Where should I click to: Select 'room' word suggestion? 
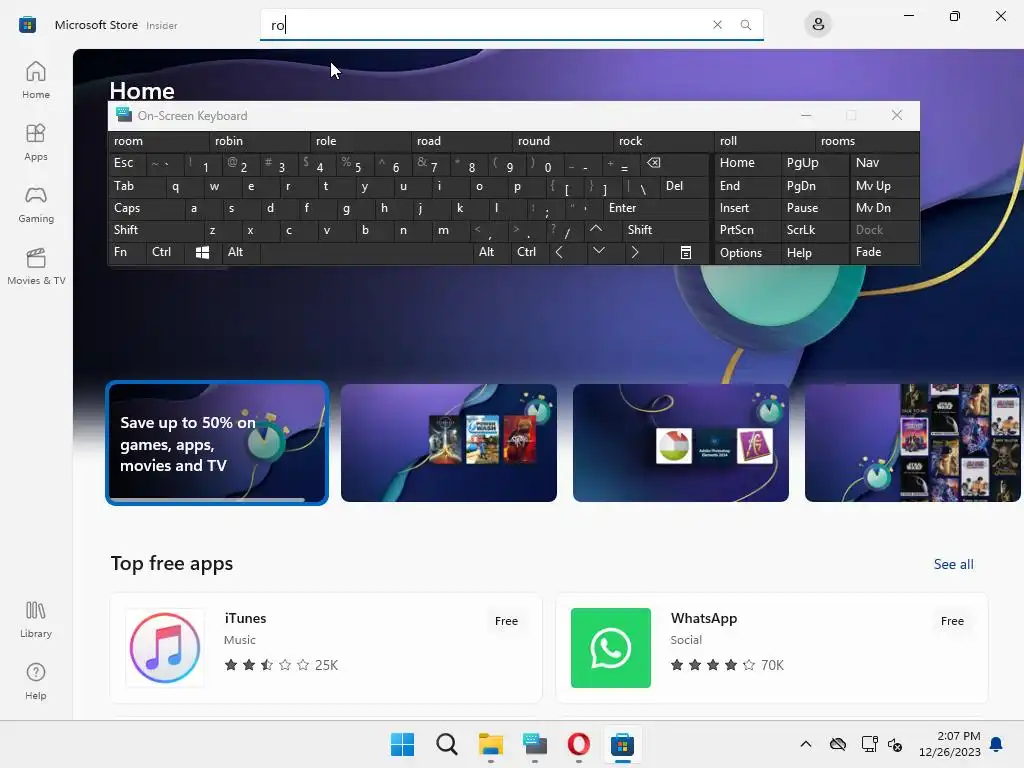pyautogui.click(x=158, y=141)
